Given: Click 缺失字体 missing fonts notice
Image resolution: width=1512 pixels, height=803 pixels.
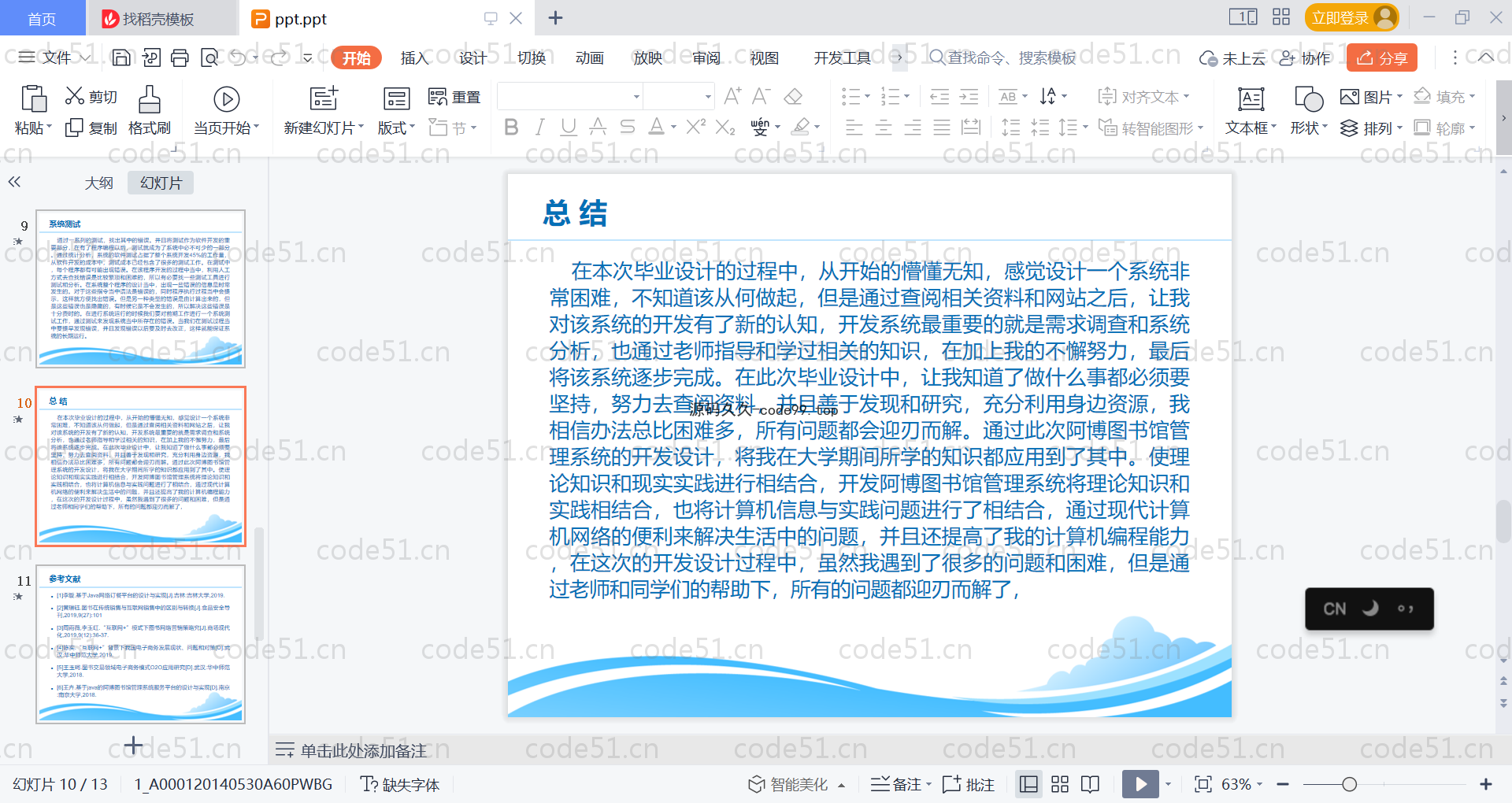Looking at the screenshot, I should [x=400, y=784].
